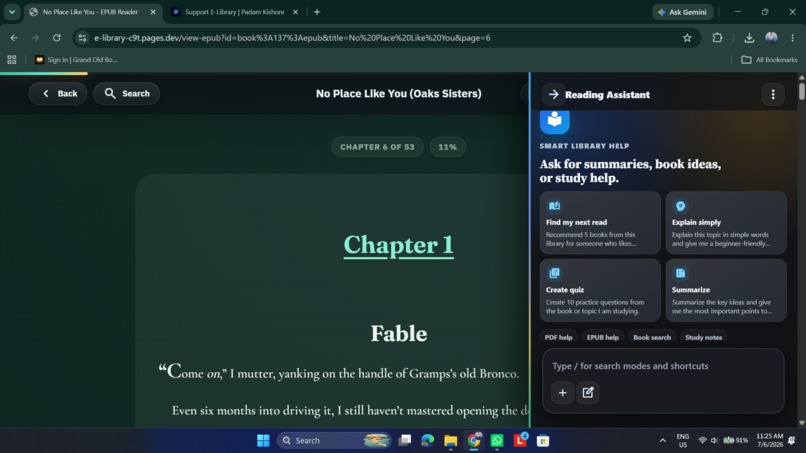This screenshot has width=806, height=453.
Task: Click the Explain simply lightbulb icon
Action: tap(680, 206)
